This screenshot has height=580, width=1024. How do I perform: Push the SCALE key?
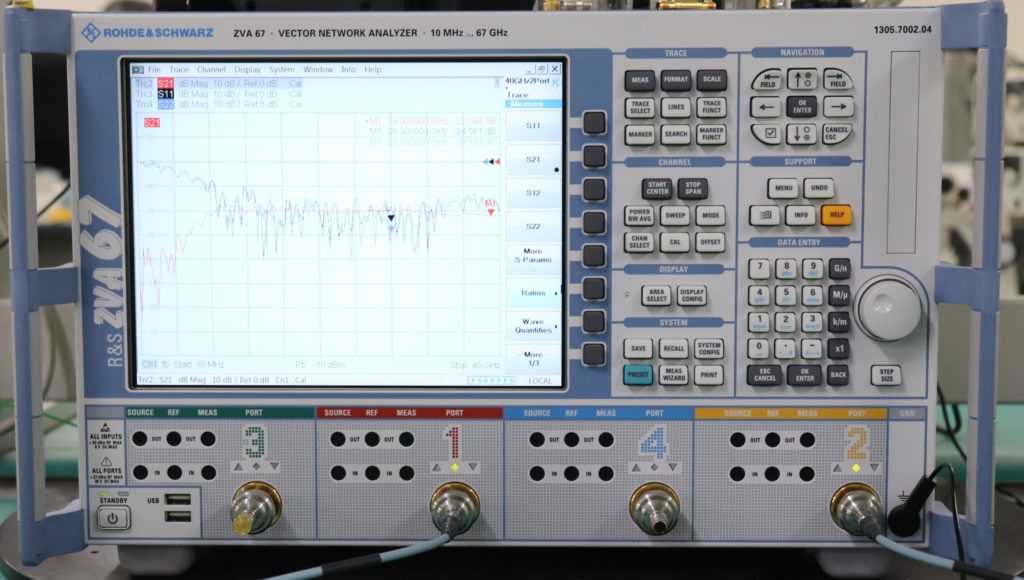[712, 80]
